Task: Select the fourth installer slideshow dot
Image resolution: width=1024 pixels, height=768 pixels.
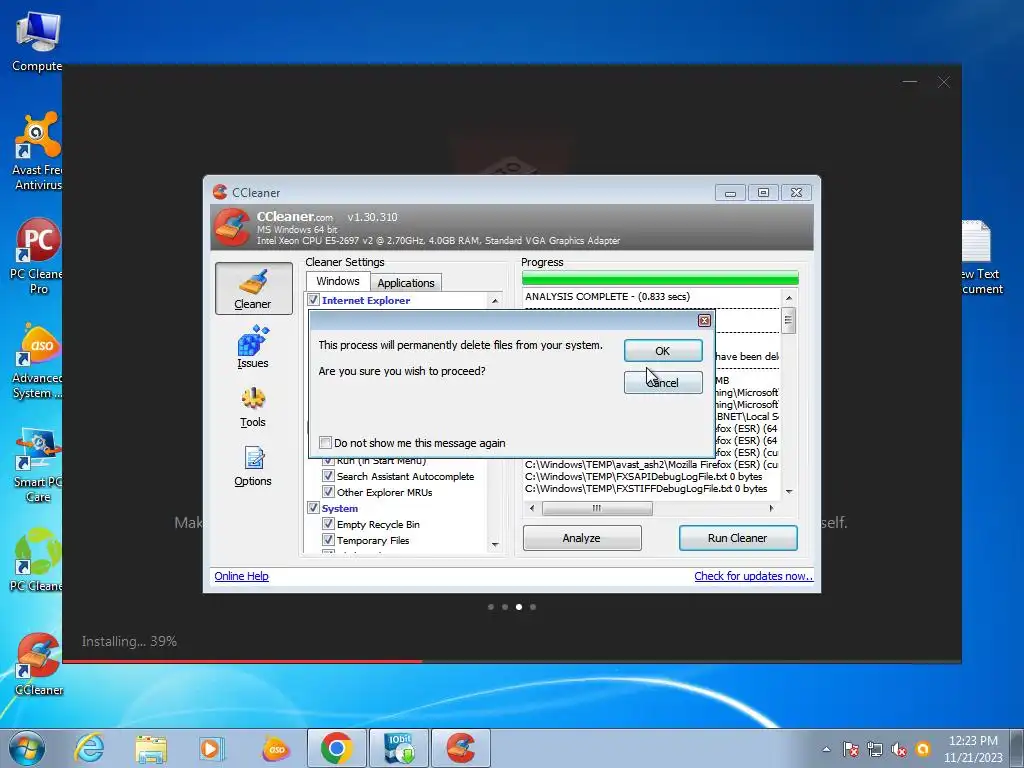Action: (x=533, y=607)
